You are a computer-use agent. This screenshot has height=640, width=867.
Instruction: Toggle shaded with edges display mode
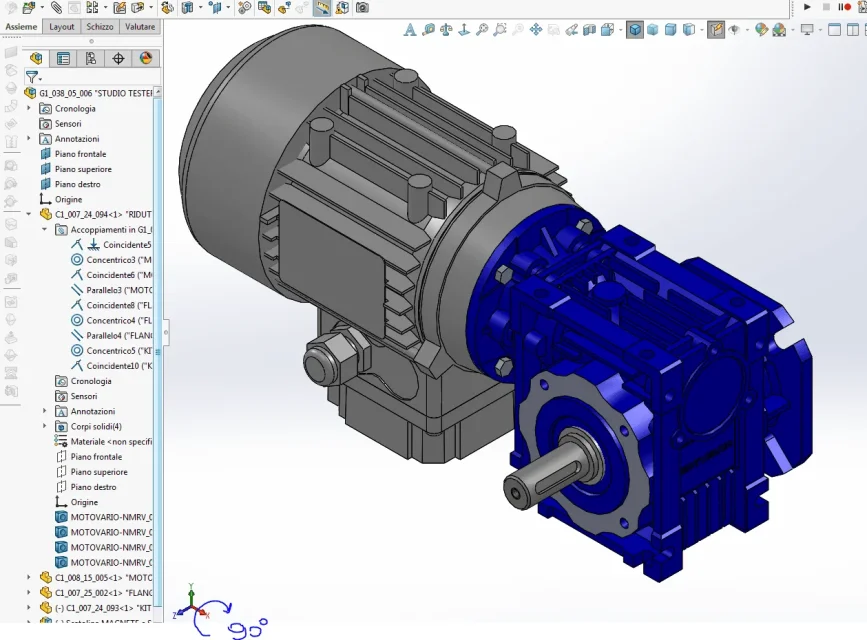click(x=635, y=29)
